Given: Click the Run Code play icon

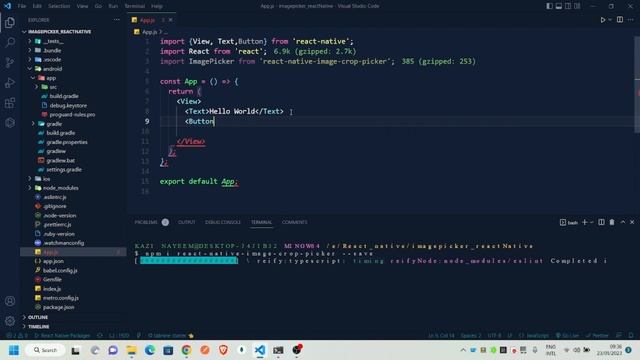Looking at the screenshot, I should tap(602, 20).
